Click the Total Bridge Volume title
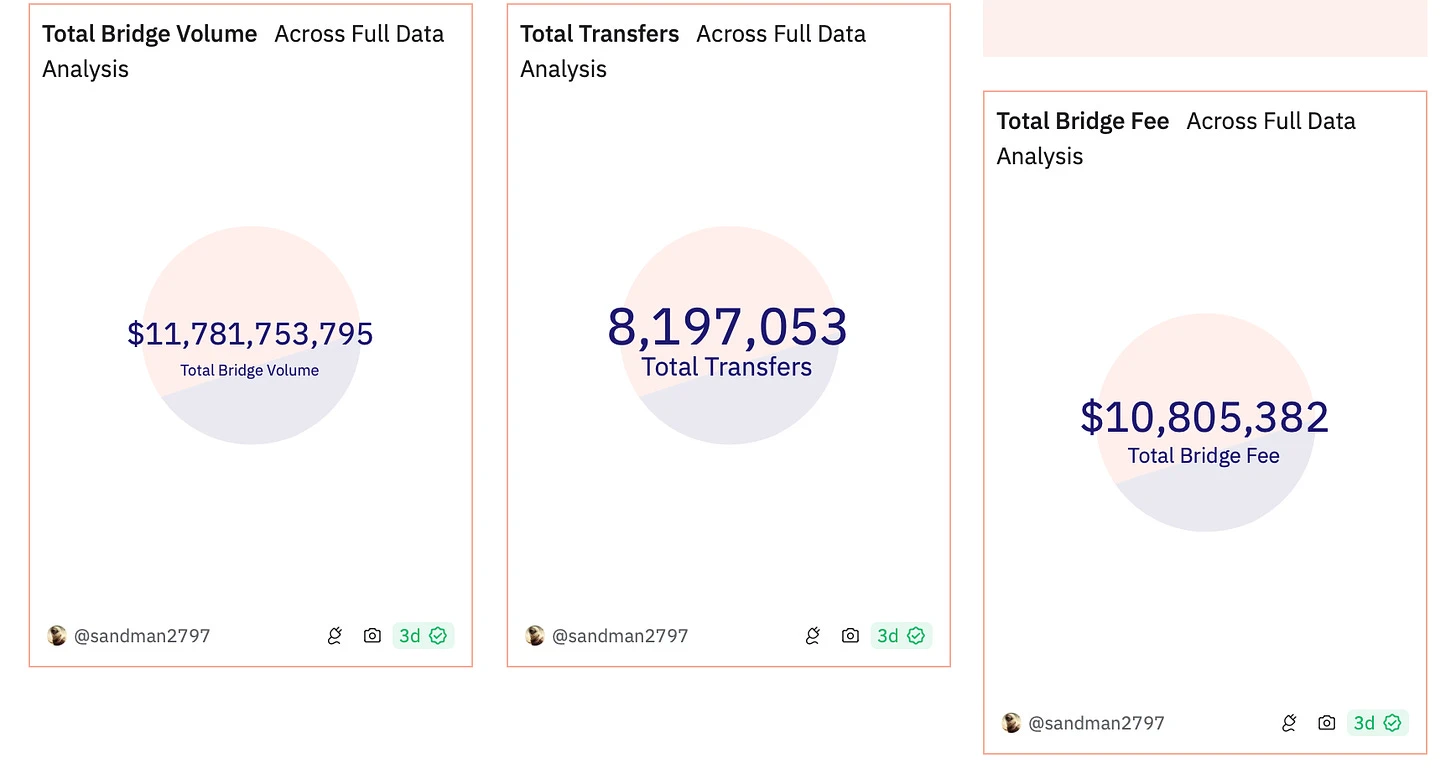 point(149,33)
